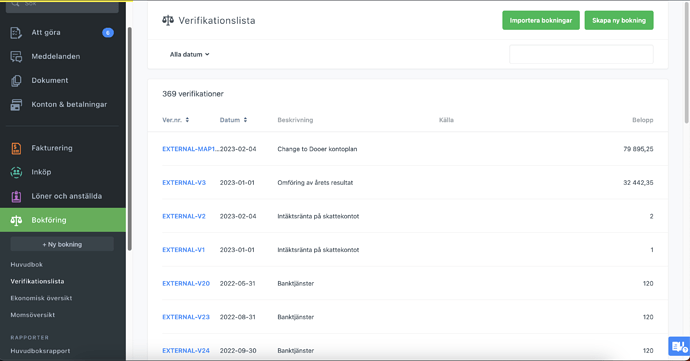This screenshot has width=690, height=361.
Task: Click the Källa column header
Action: 446,120
